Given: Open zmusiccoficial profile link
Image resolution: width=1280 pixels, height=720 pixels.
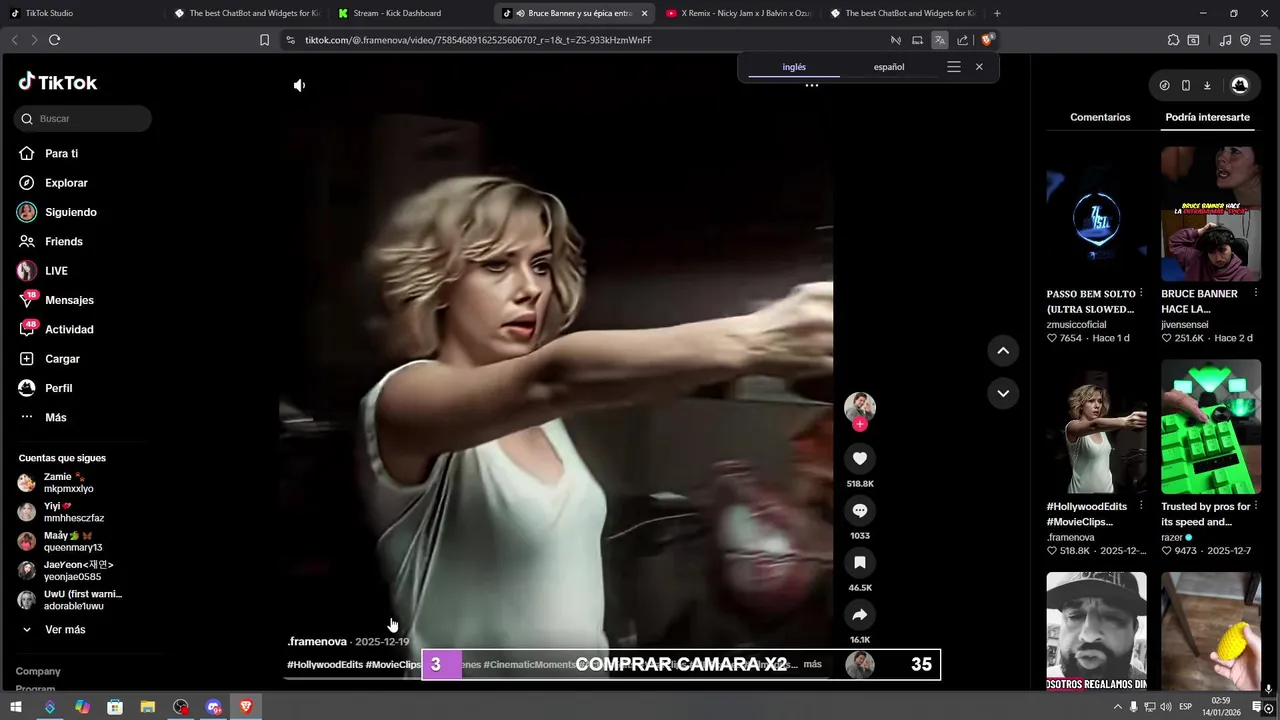Looking at the screenshot, I should (x=1077, y=325).
